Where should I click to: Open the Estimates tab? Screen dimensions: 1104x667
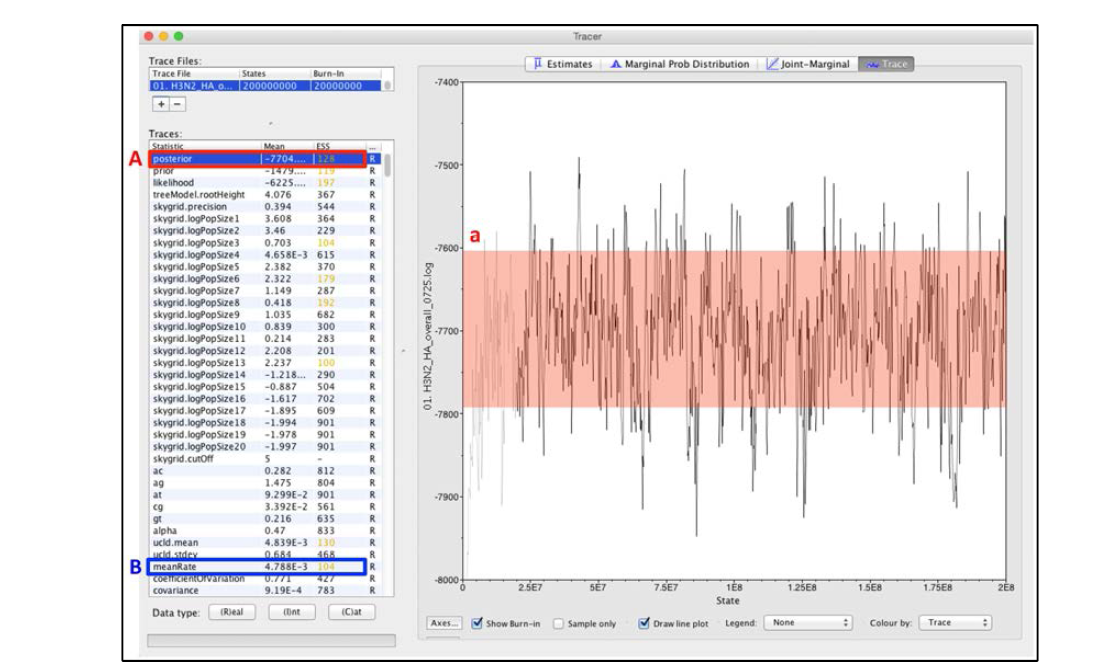click(562, 64)
